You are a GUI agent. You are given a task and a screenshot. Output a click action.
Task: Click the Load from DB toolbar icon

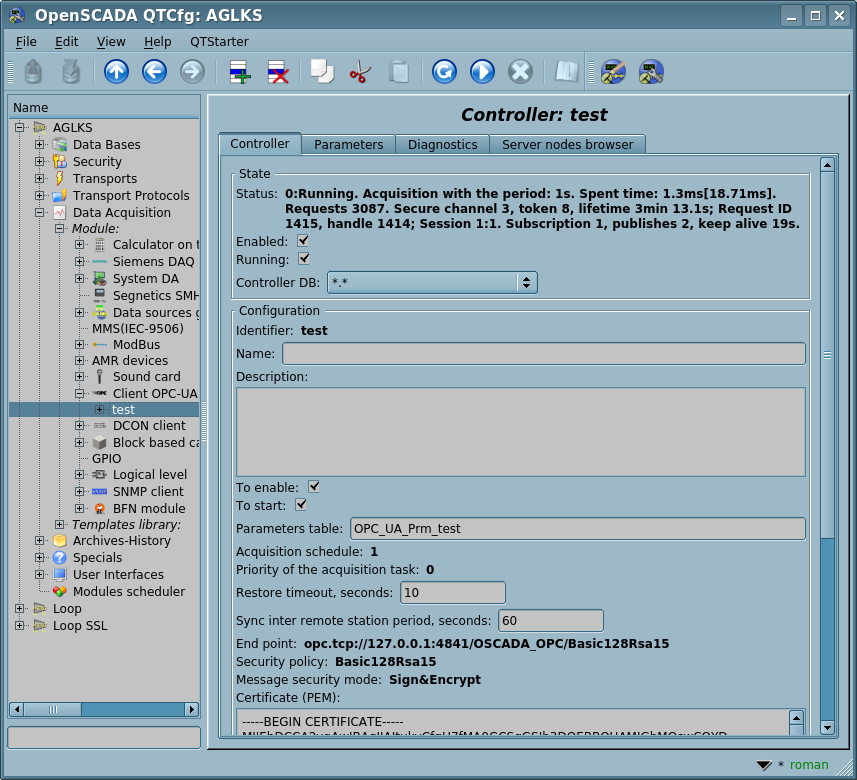(33, 72)
